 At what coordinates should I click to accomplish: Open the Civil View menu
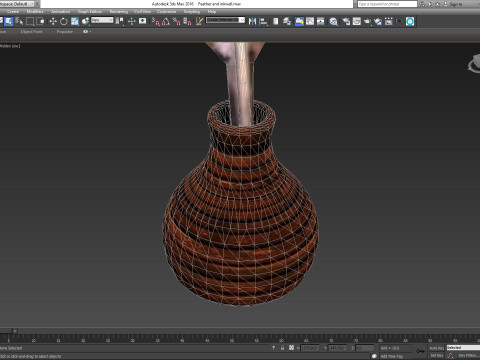tap(142, 12)
